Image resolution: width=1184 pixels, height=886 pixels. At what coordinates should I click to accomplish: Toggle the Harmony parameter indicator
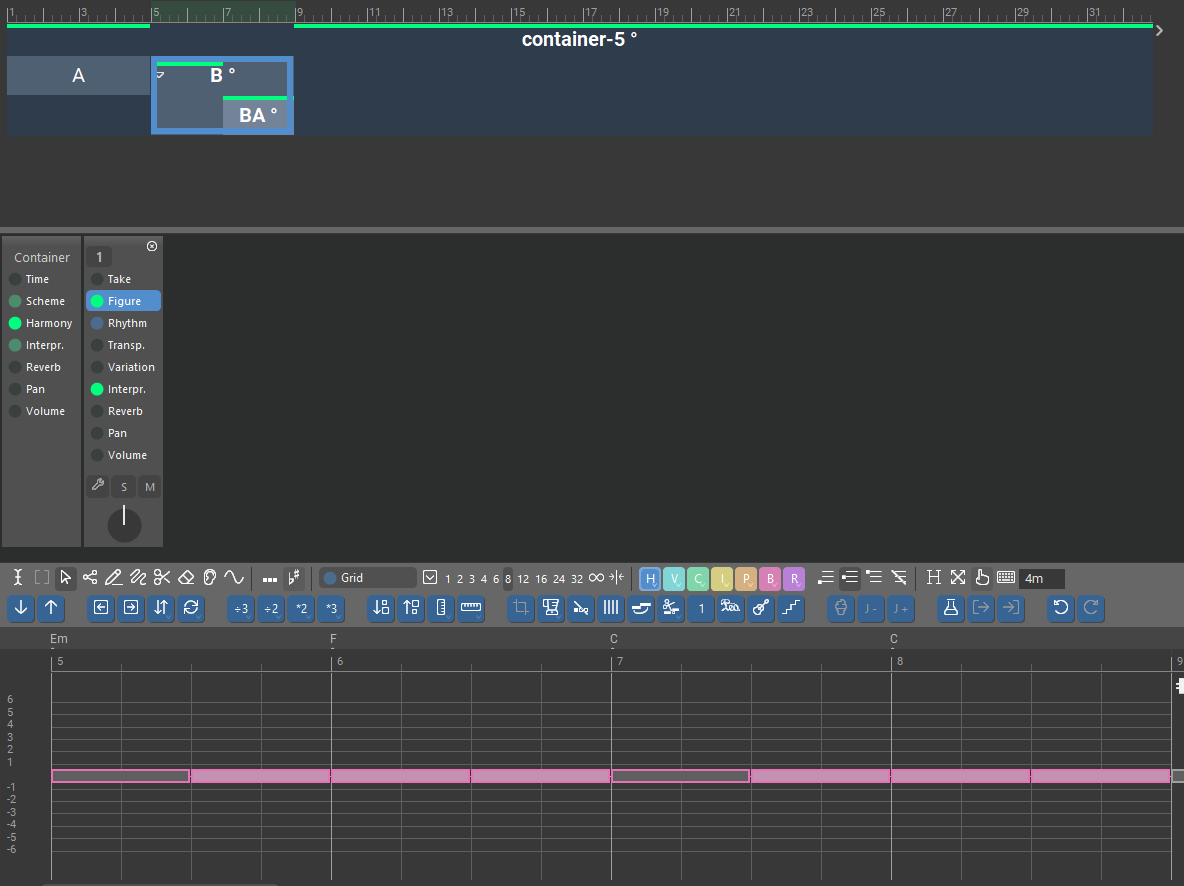(15, 323)
